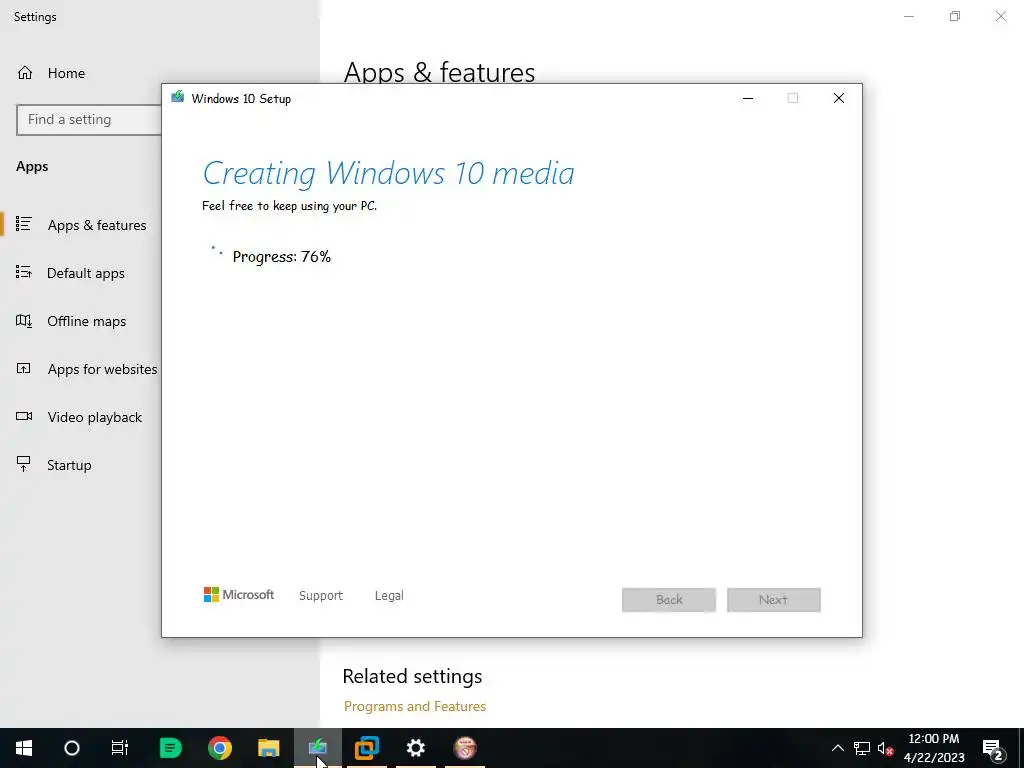Select Apps & features sidebar item

click(x=81, y=225)
